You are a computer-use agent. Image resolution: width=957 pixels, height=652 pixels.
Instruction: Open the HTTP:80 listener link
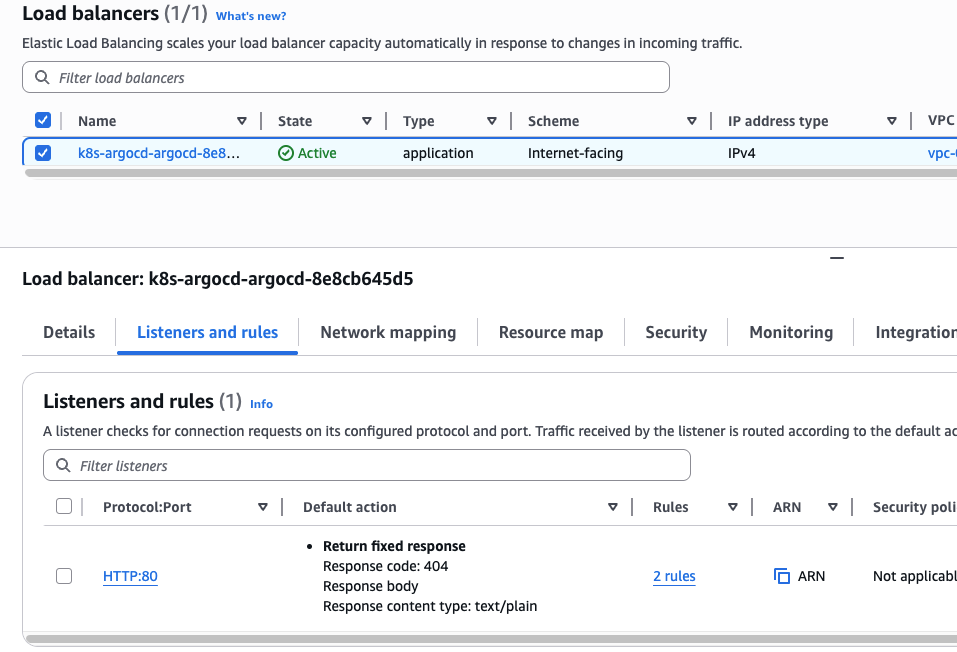(x=130, y=576)
